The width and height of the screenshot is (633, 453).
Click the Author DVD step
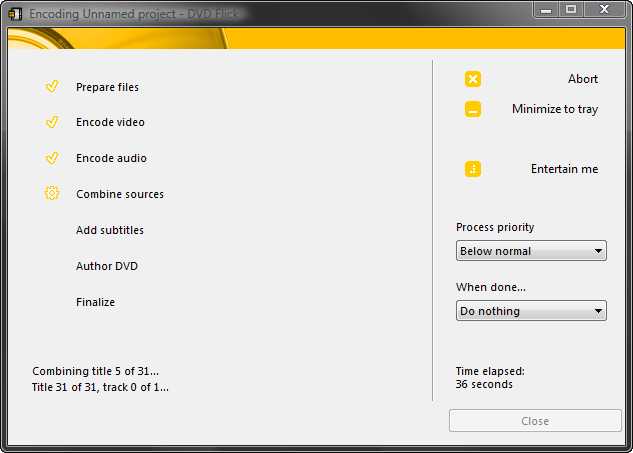(x=107, y=266)
